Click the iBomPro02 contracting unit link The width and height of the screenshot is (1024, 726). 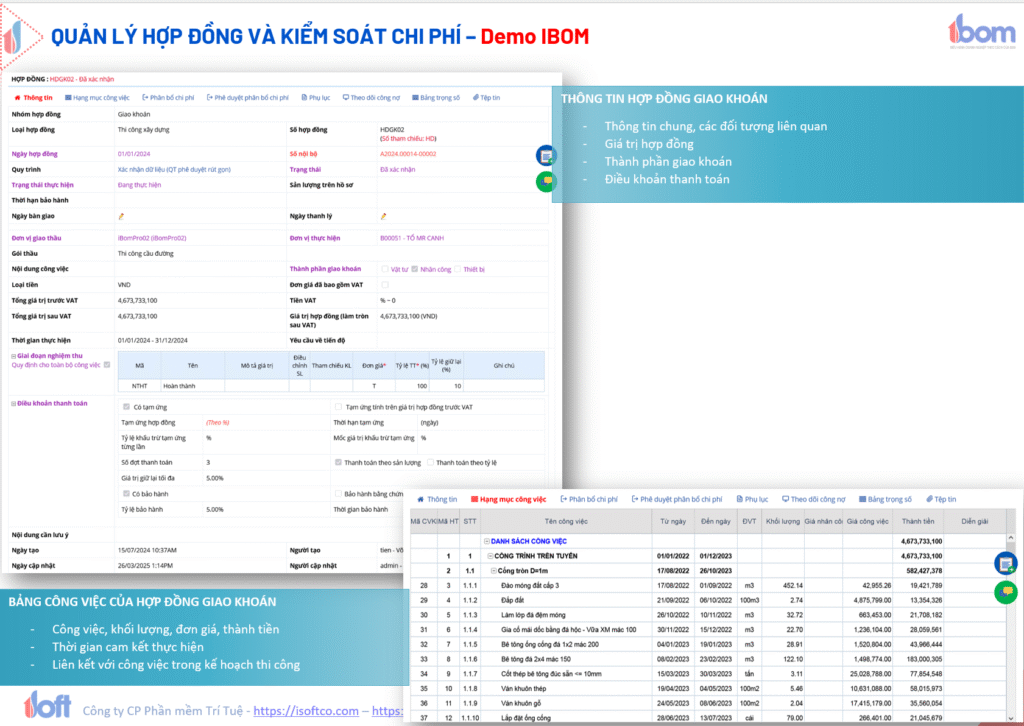152,238
